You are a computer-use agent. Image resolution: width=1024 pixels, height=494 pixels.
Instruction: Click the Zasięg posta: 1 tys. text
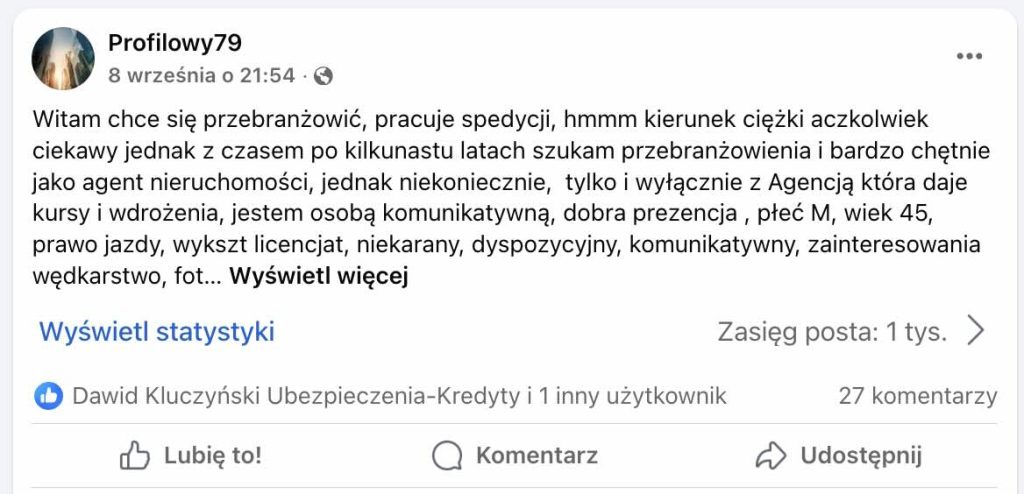832,332
